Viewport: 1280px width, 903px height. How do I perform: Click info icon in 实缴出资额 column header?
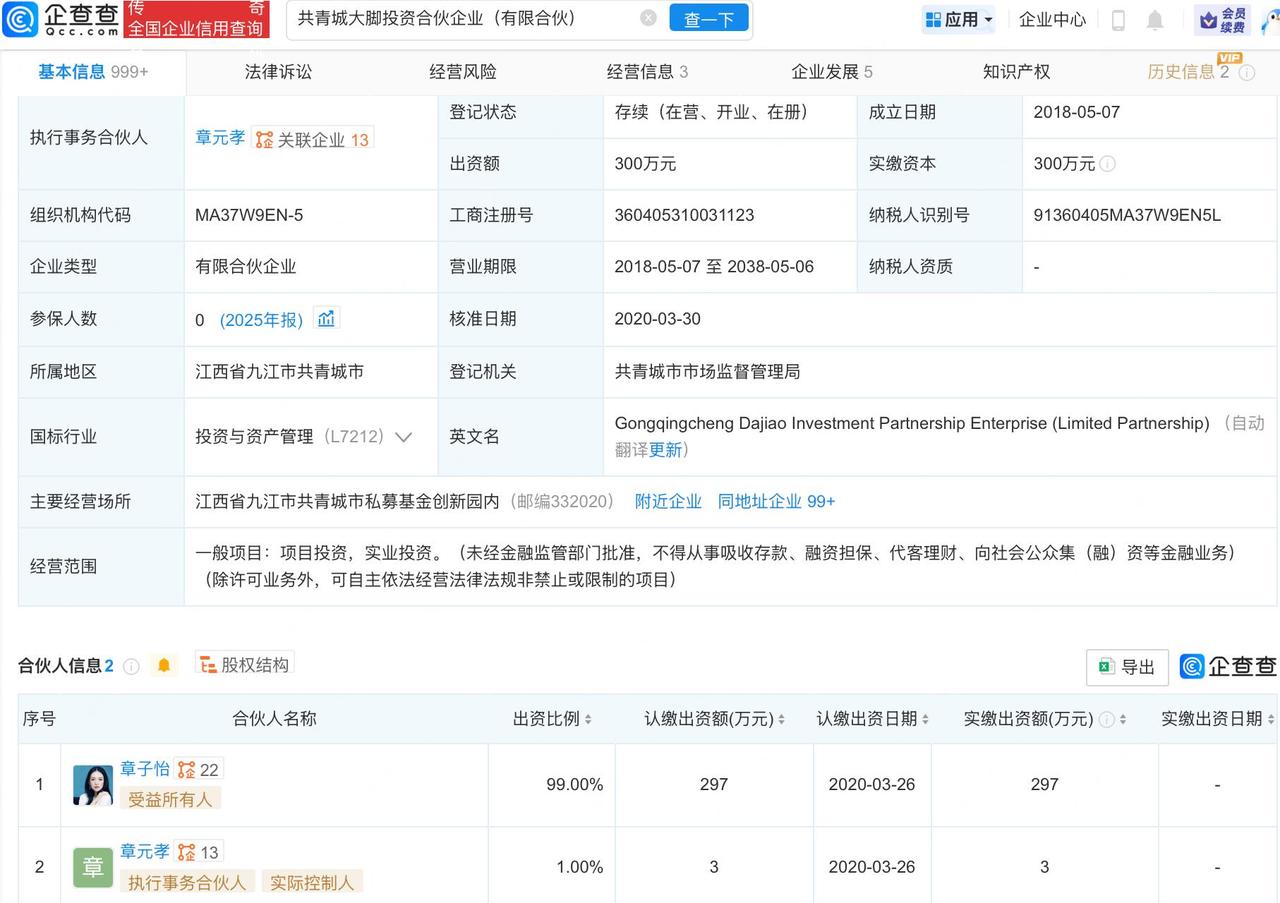pyautogui.click(x=1106, y=719)
